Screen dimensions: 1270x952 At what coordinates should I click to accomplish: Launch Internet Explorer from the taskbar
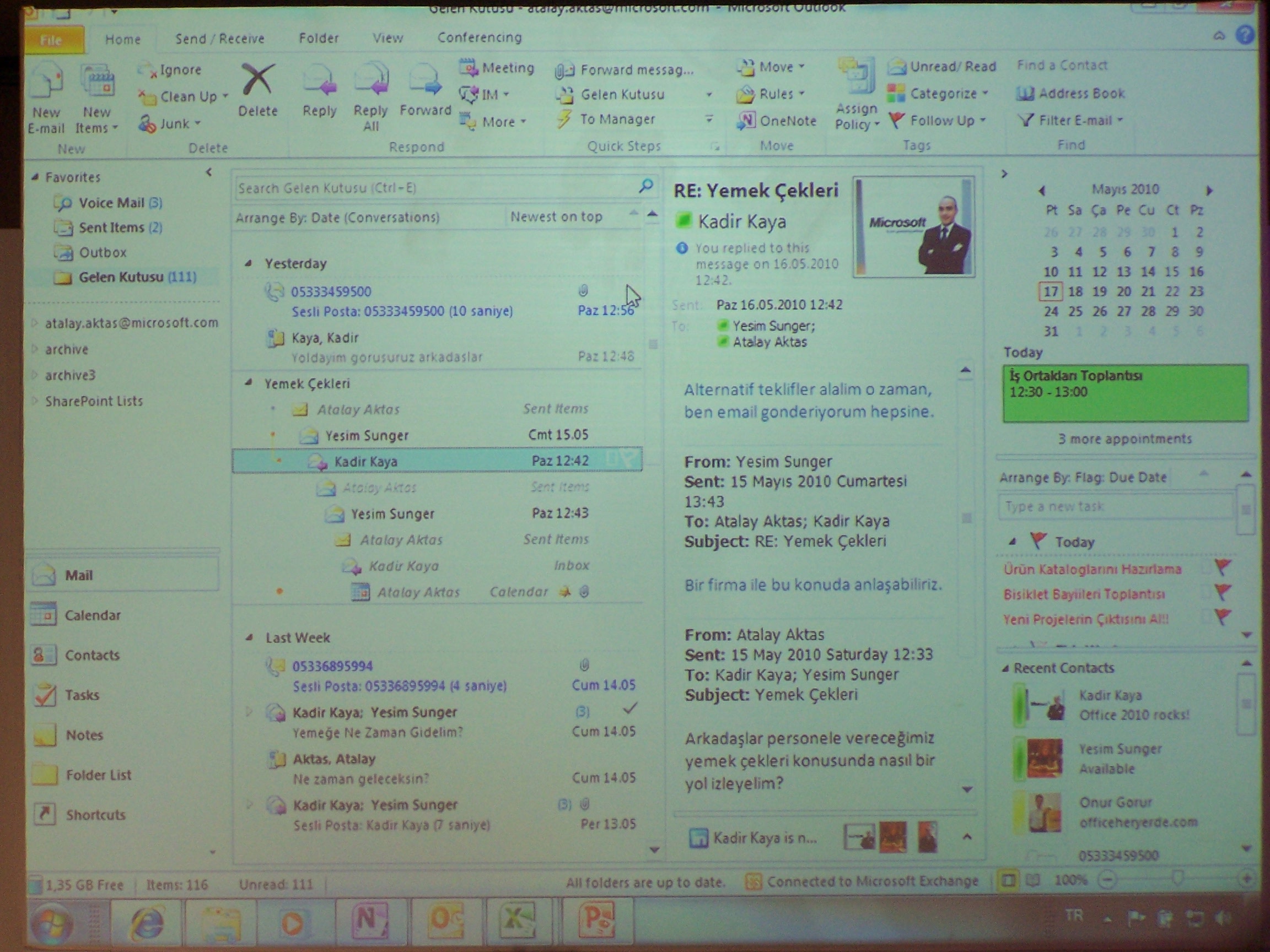(147, 923)
